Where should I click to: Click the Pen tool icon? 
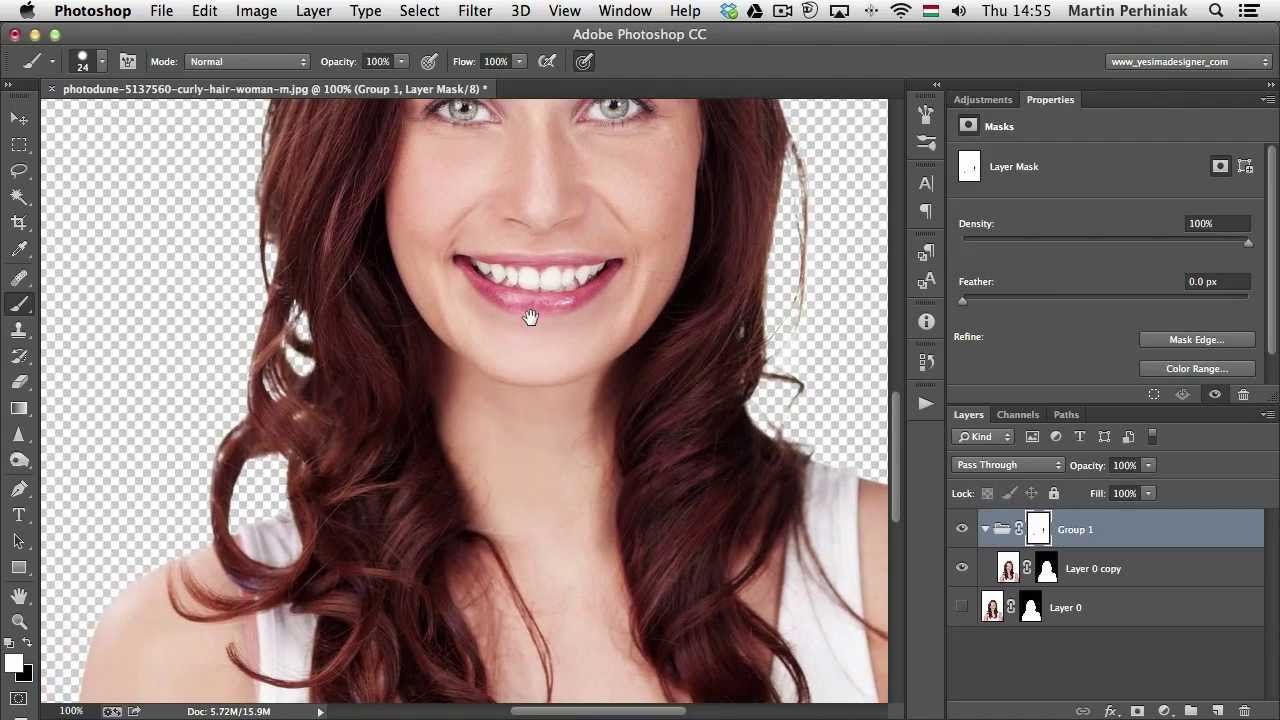(19, 488)
